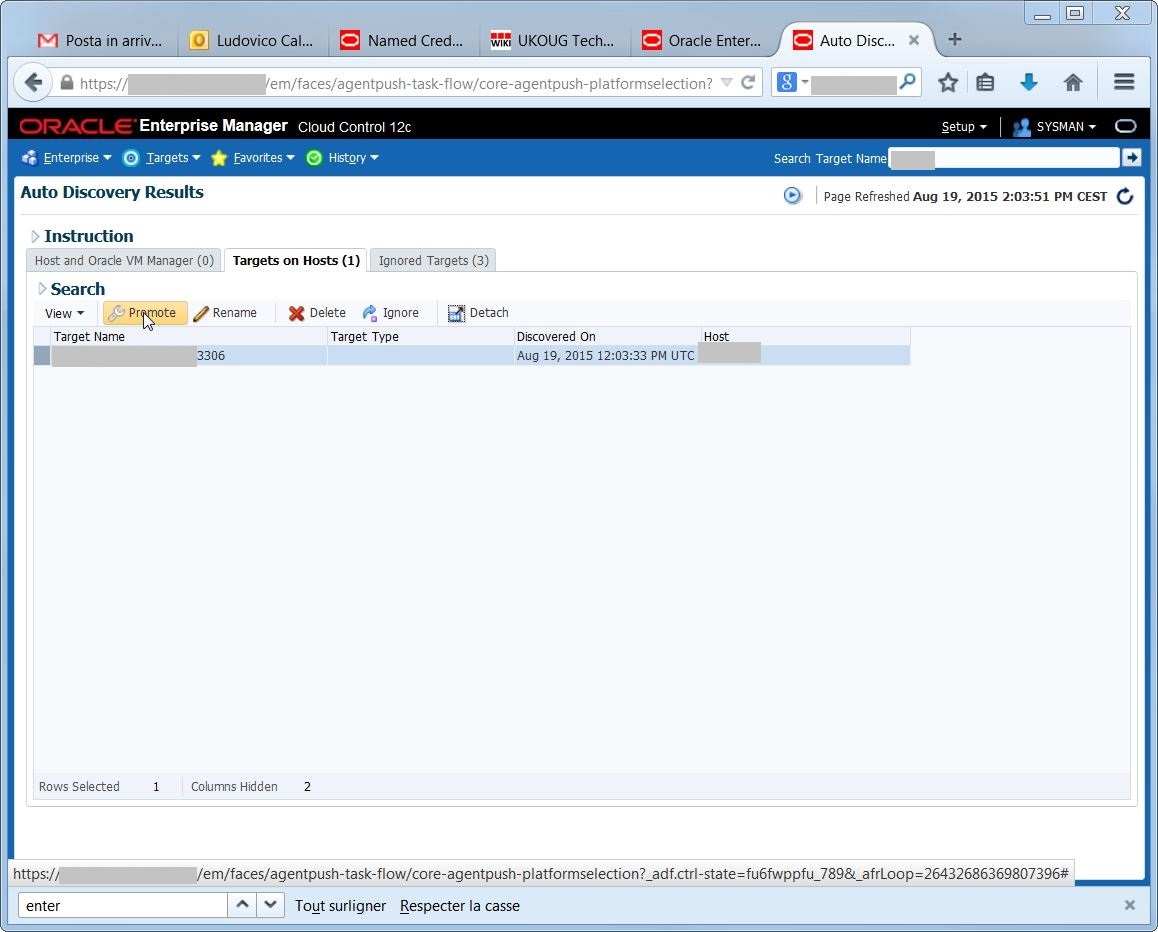Show URL history dropdown arrow
This screenshot has height=932, width=1158.
pos(727,83)
